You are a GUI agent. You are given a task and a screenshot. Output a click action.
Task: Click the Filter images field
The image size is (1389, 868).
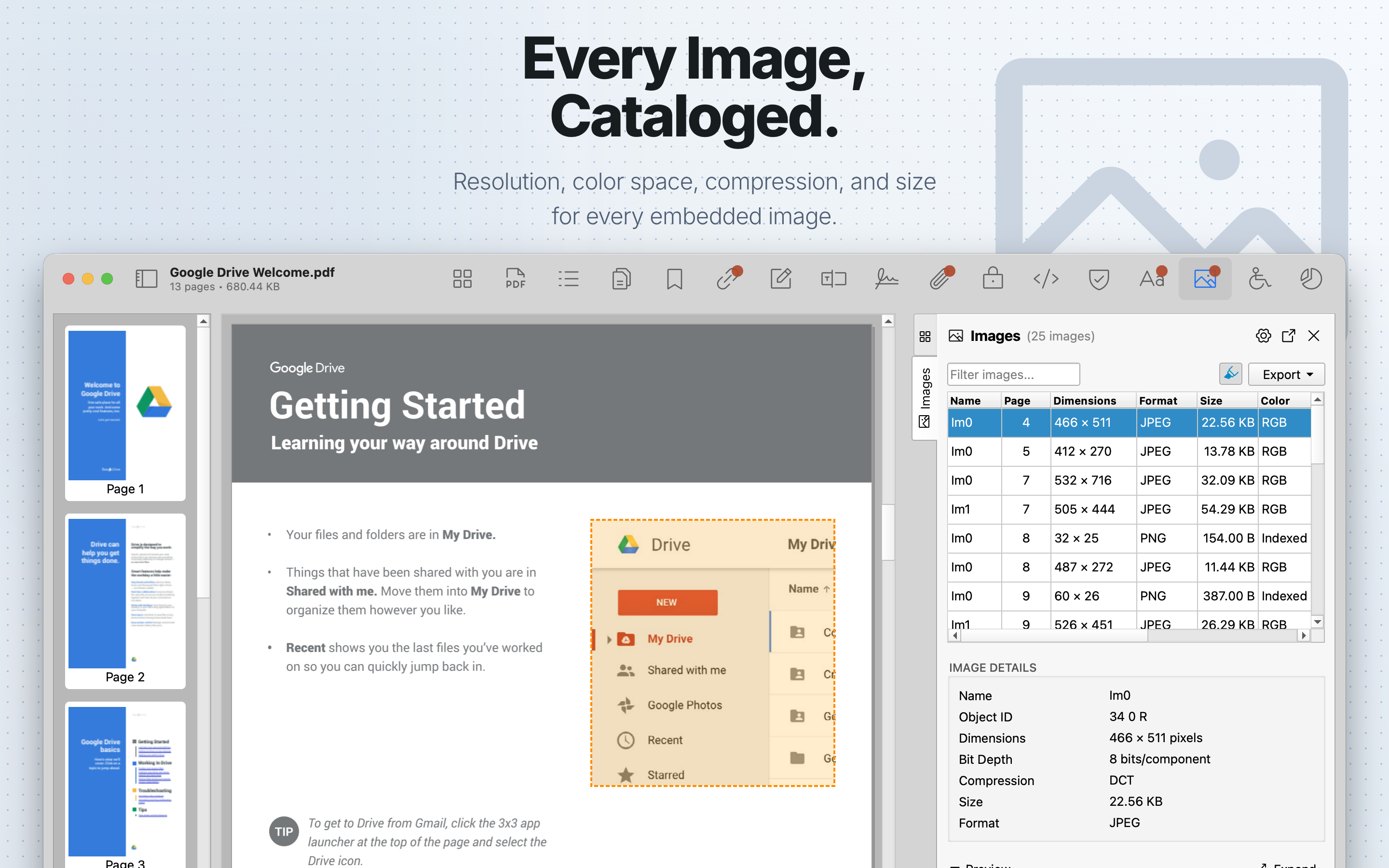click(x=1013, y=374)
